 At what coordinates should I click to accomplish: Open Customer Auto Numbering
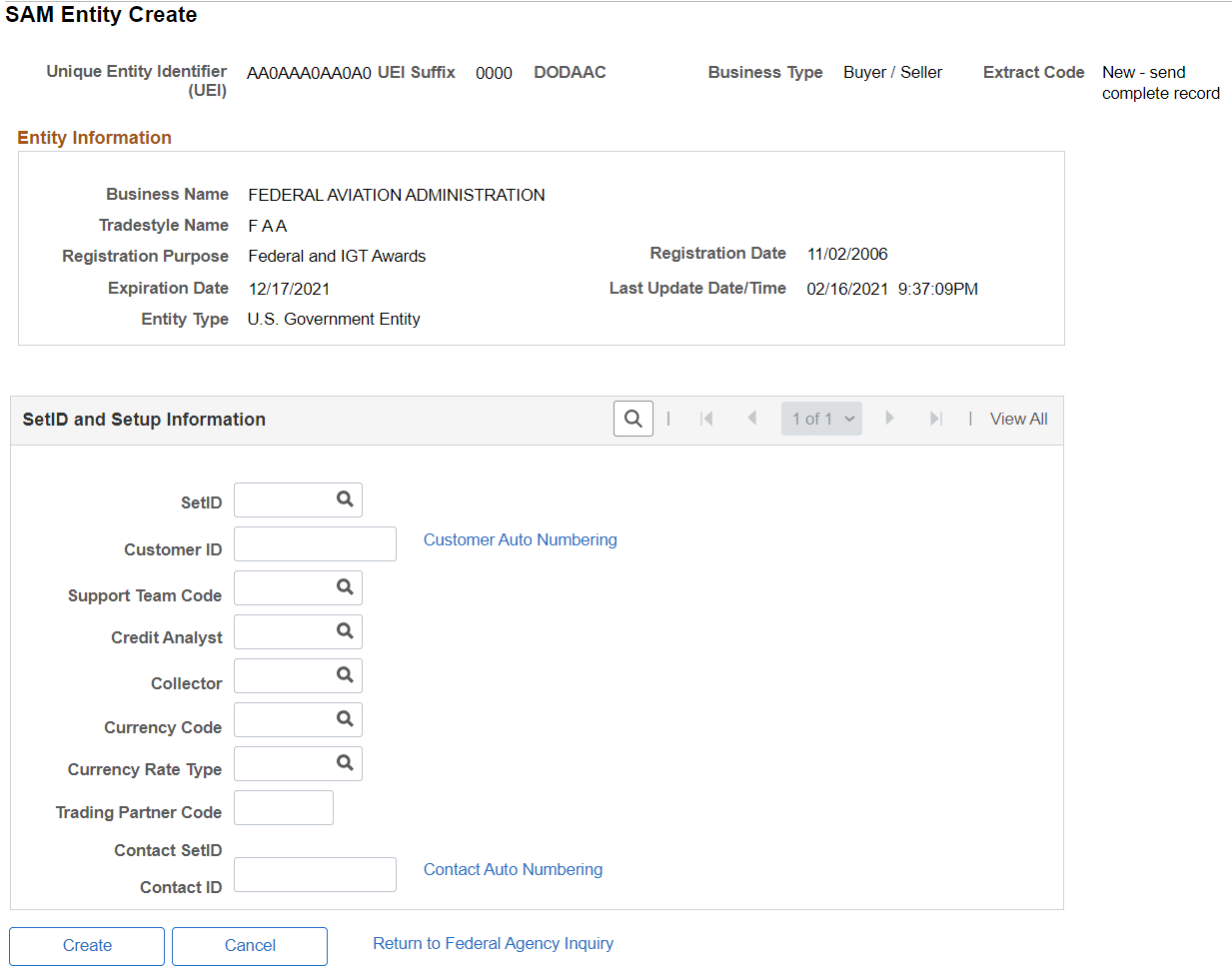point(520,539)
